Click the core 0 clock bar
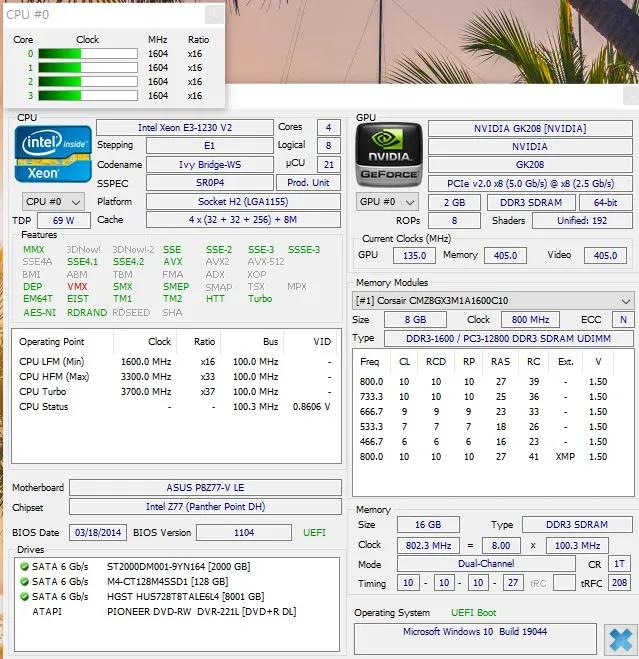The image size is (639, 659). pyautogui.click(x=88, y=54)
